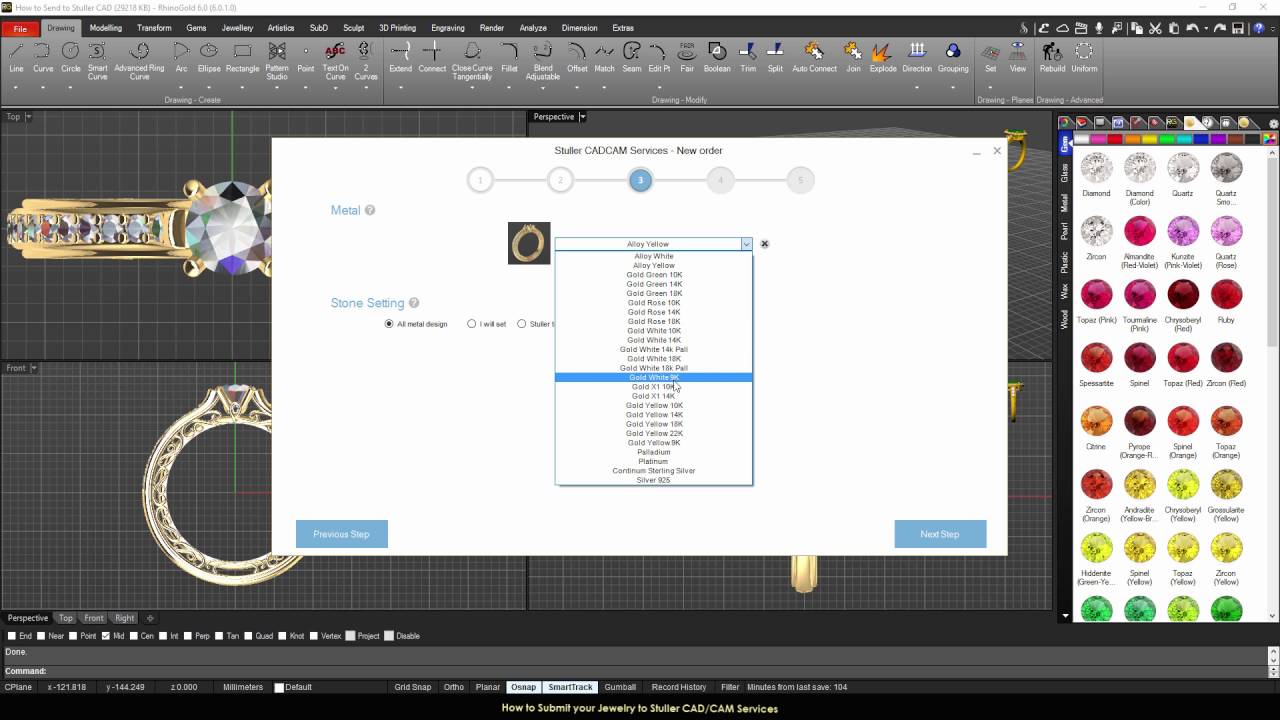Choose Gold Yellow 18K option
This screenshot has width=1280, height=720.
click(x=654, y=424)
